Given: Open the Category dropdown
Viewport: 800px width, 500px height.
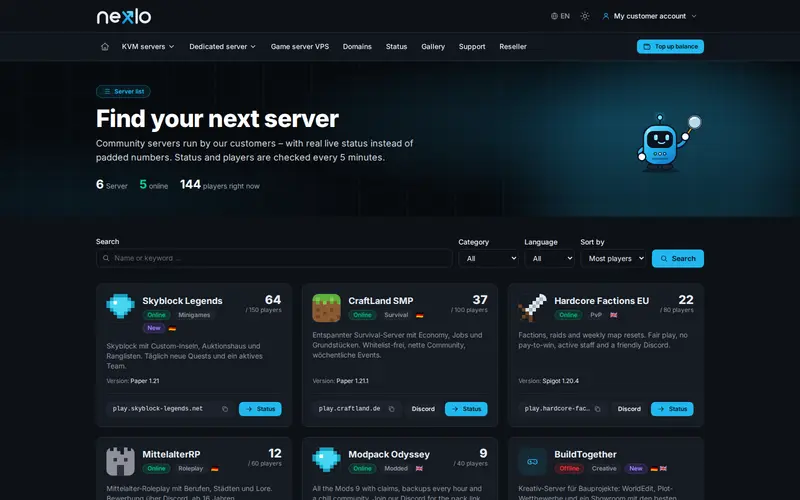Looking at the screenshot, I should 488,258.
